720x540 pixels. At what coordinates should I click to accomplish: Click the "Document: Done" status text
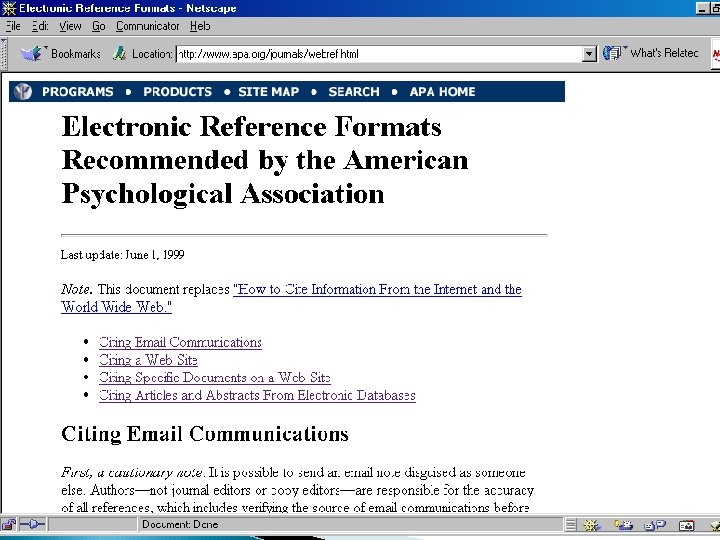coord(180,524)
